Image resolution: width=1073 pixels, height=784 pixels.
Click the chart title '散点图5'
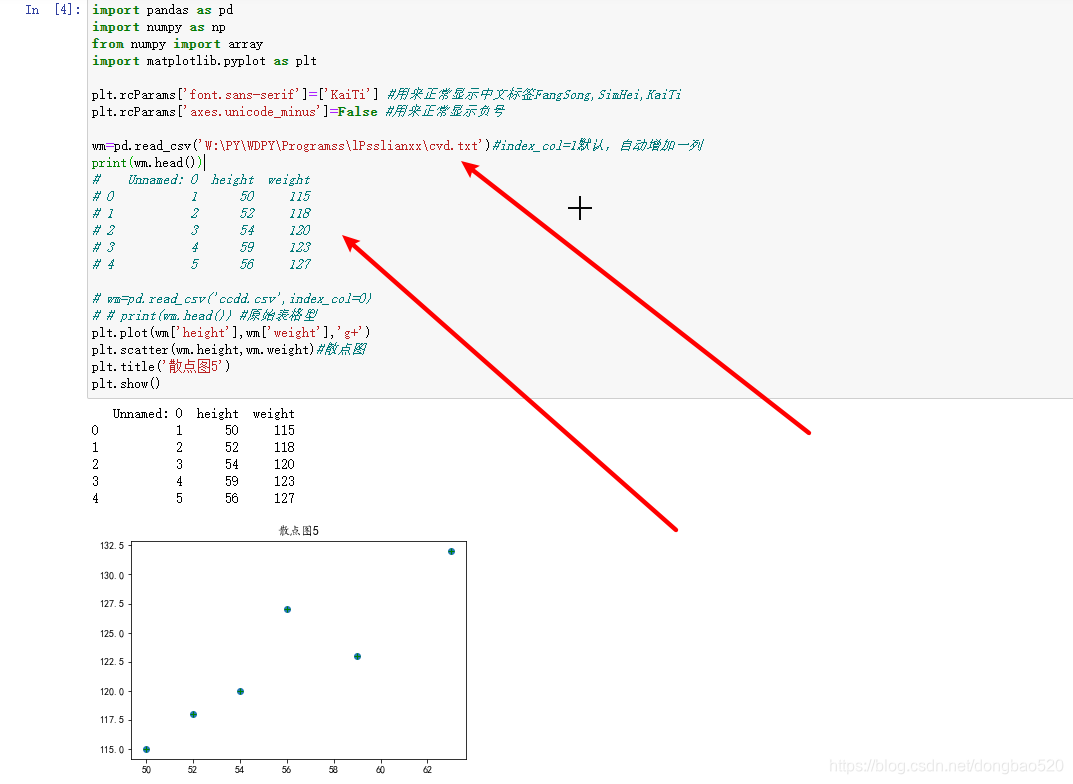point(299,531)
